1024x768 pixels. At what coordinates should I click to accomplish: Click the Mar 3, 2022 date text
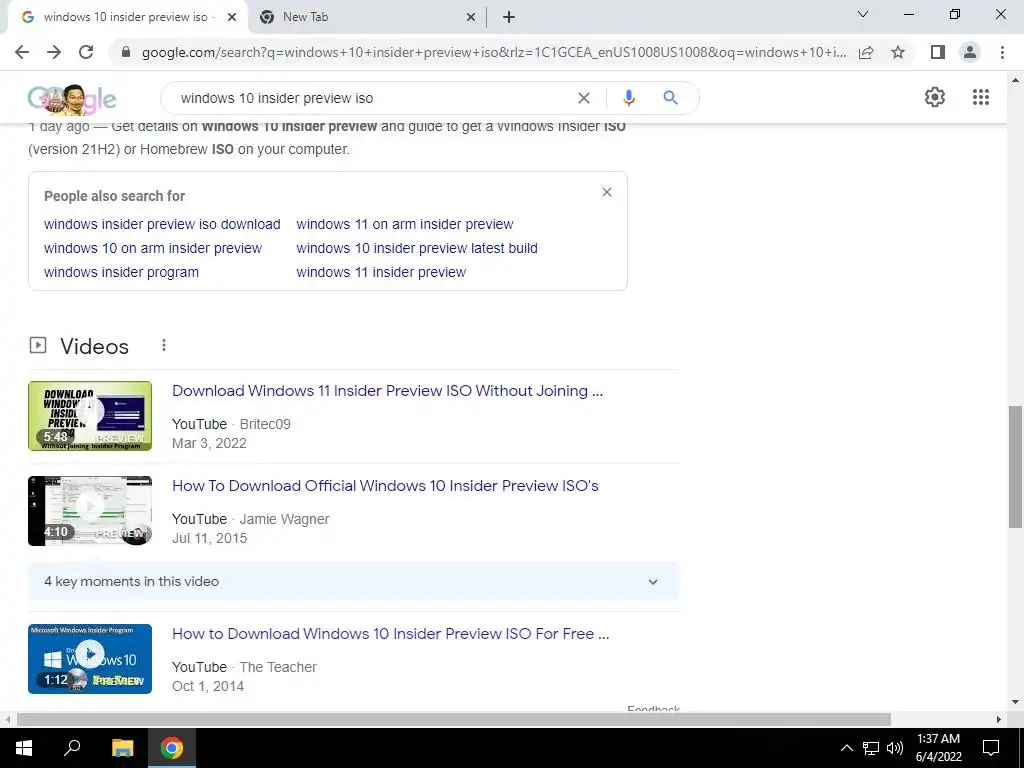pyautogui.click(x=209, y=443)
